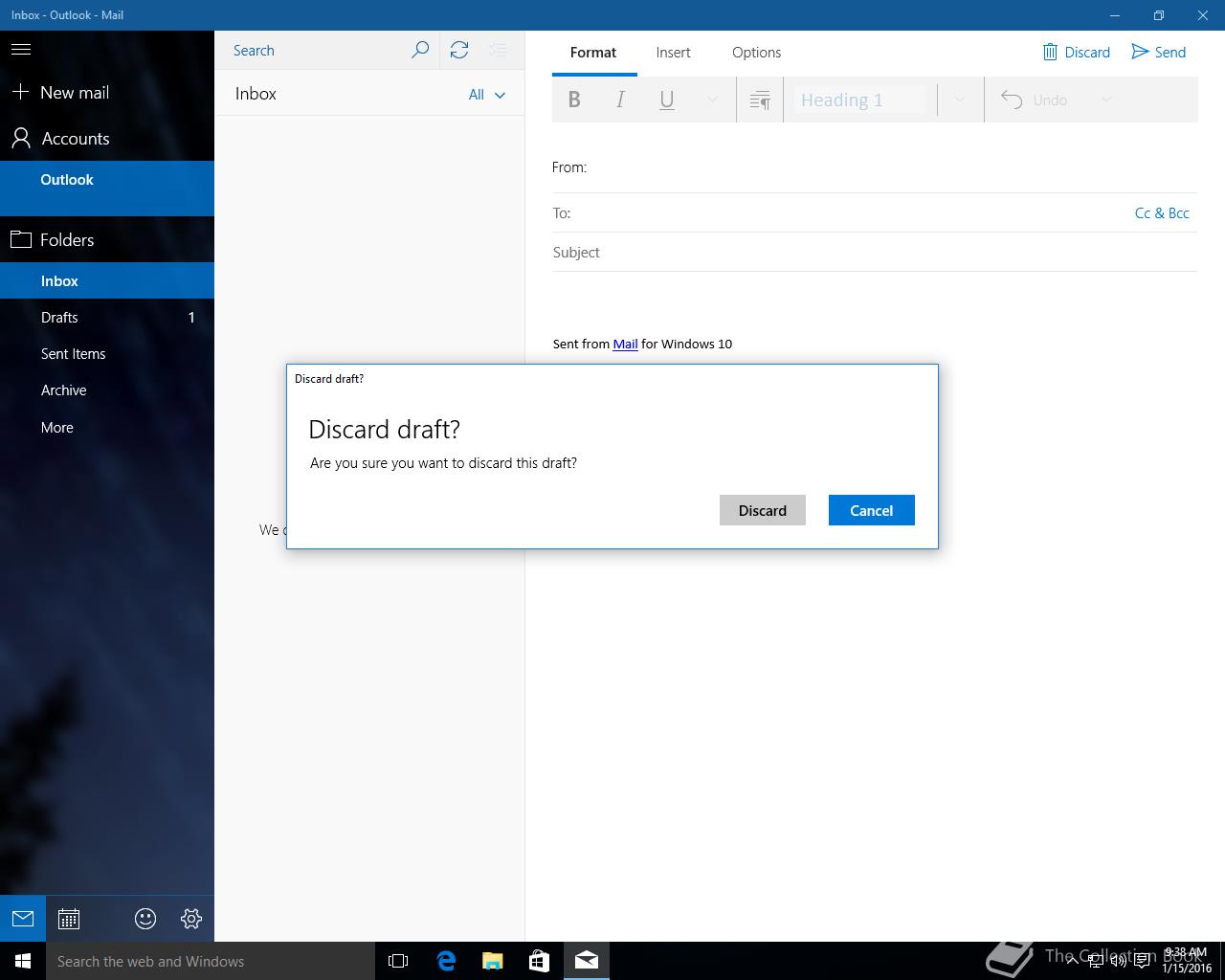1225x980 pixels.
Task: Click the New mail plus icon
Action: [20, 92]
